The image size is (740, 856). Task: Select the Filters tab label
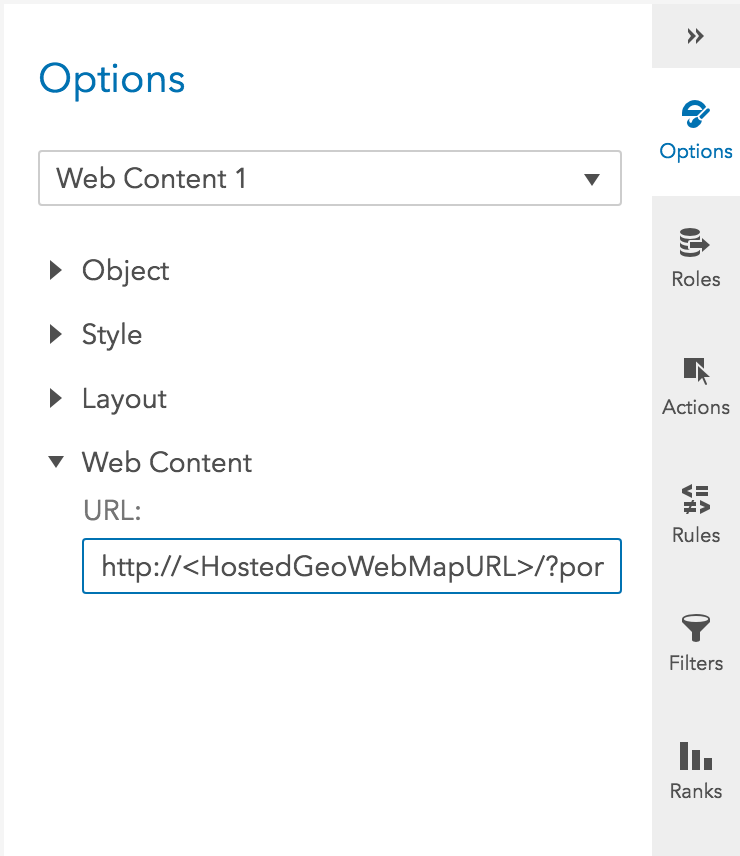point(695,663)
